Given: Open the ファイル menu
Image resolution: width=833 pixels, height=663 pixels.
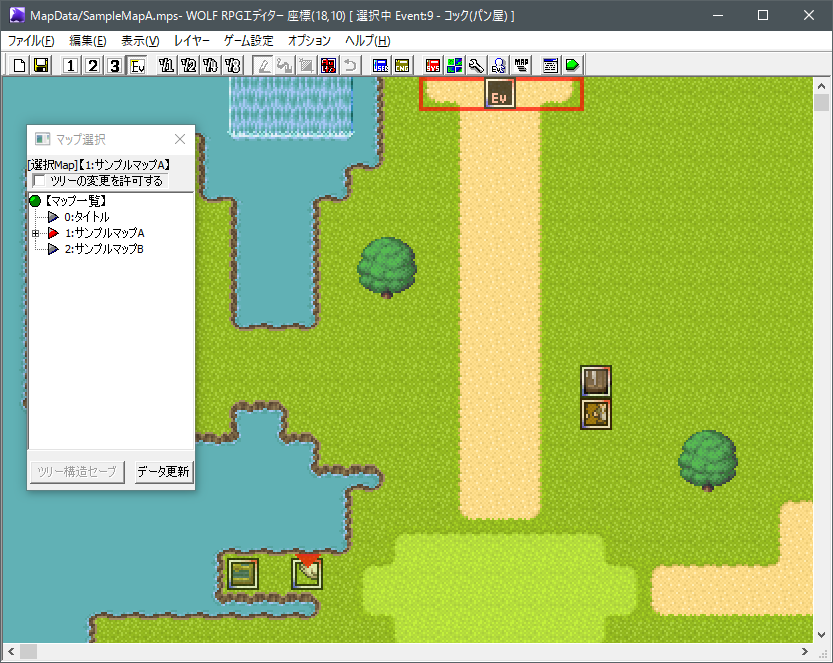Looking at the screenshot, I should (x=30, y=40).
